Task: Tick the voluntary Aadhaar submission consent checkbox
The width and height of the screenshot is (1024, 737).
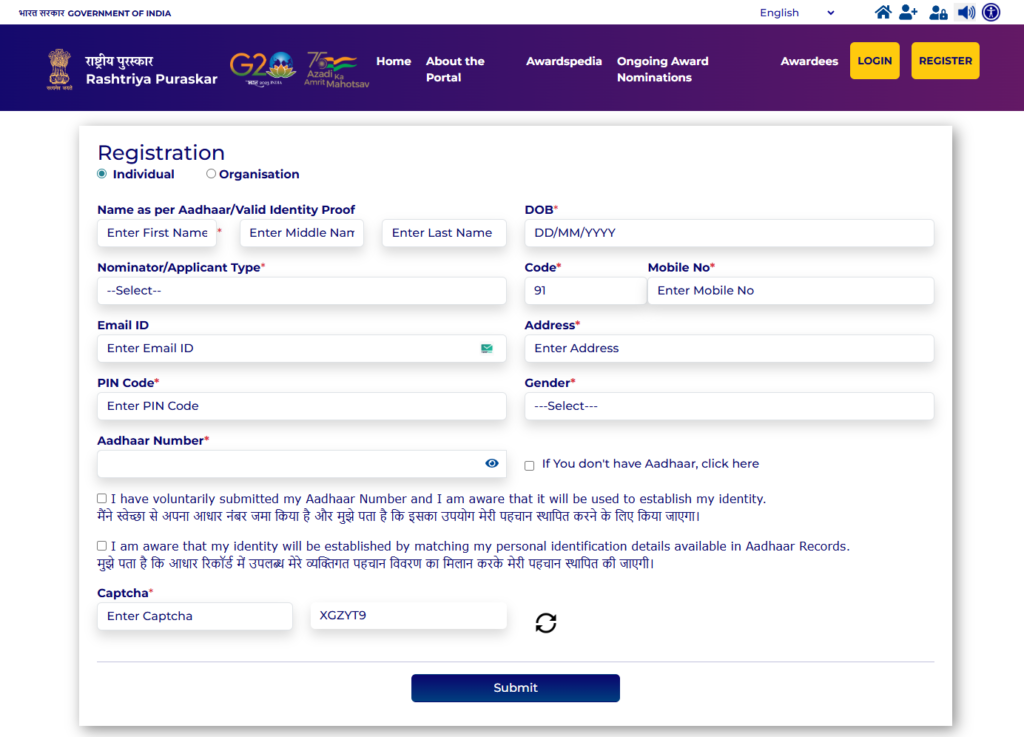Action: 102,498
